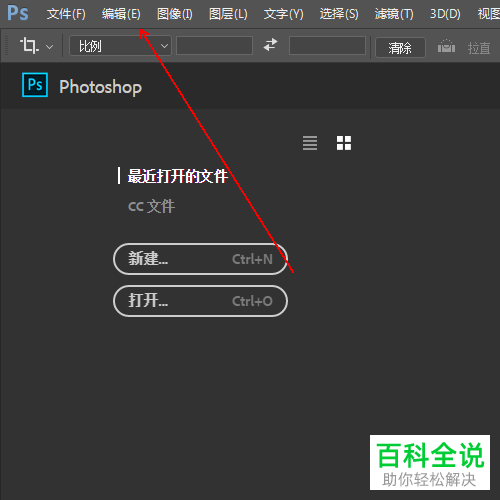Click the Ps application logo in menu bar

pos(18,13)
